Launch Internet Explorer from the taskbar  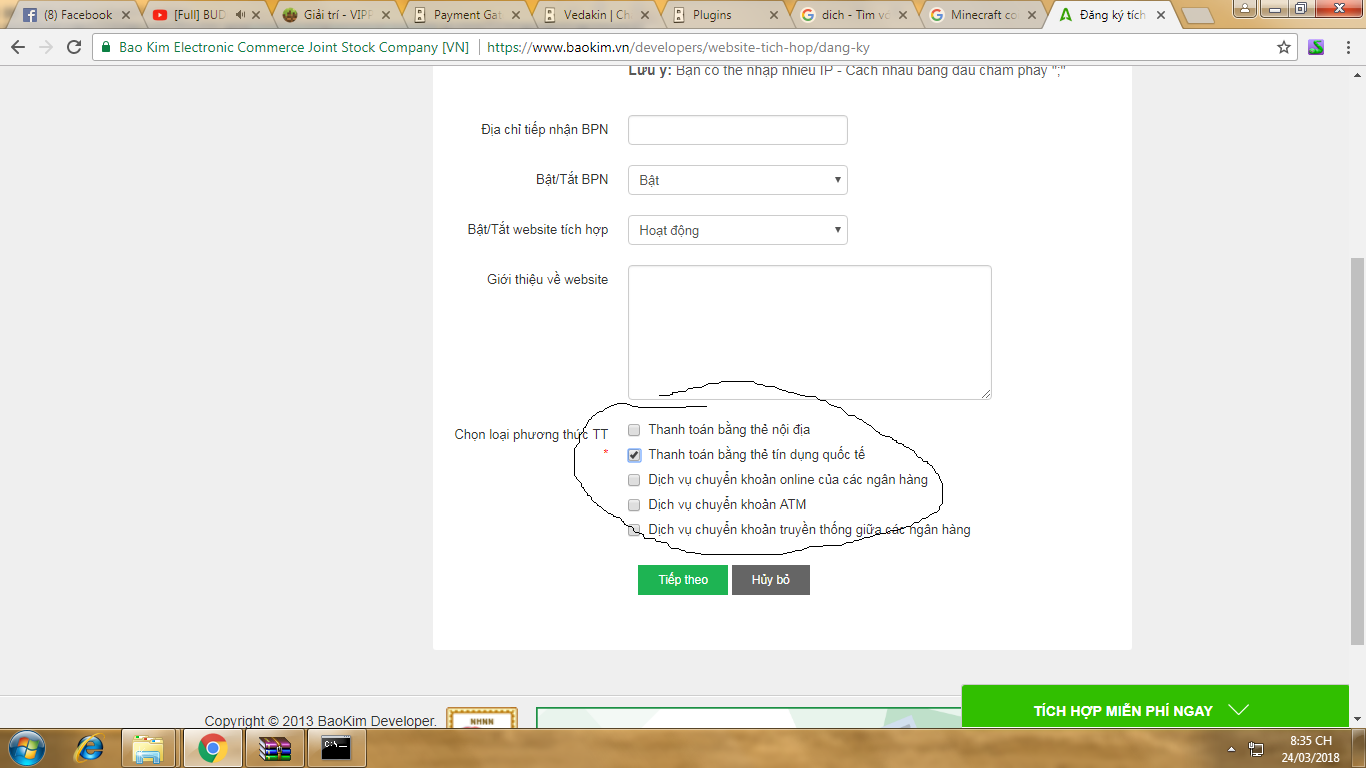point(90,748)
